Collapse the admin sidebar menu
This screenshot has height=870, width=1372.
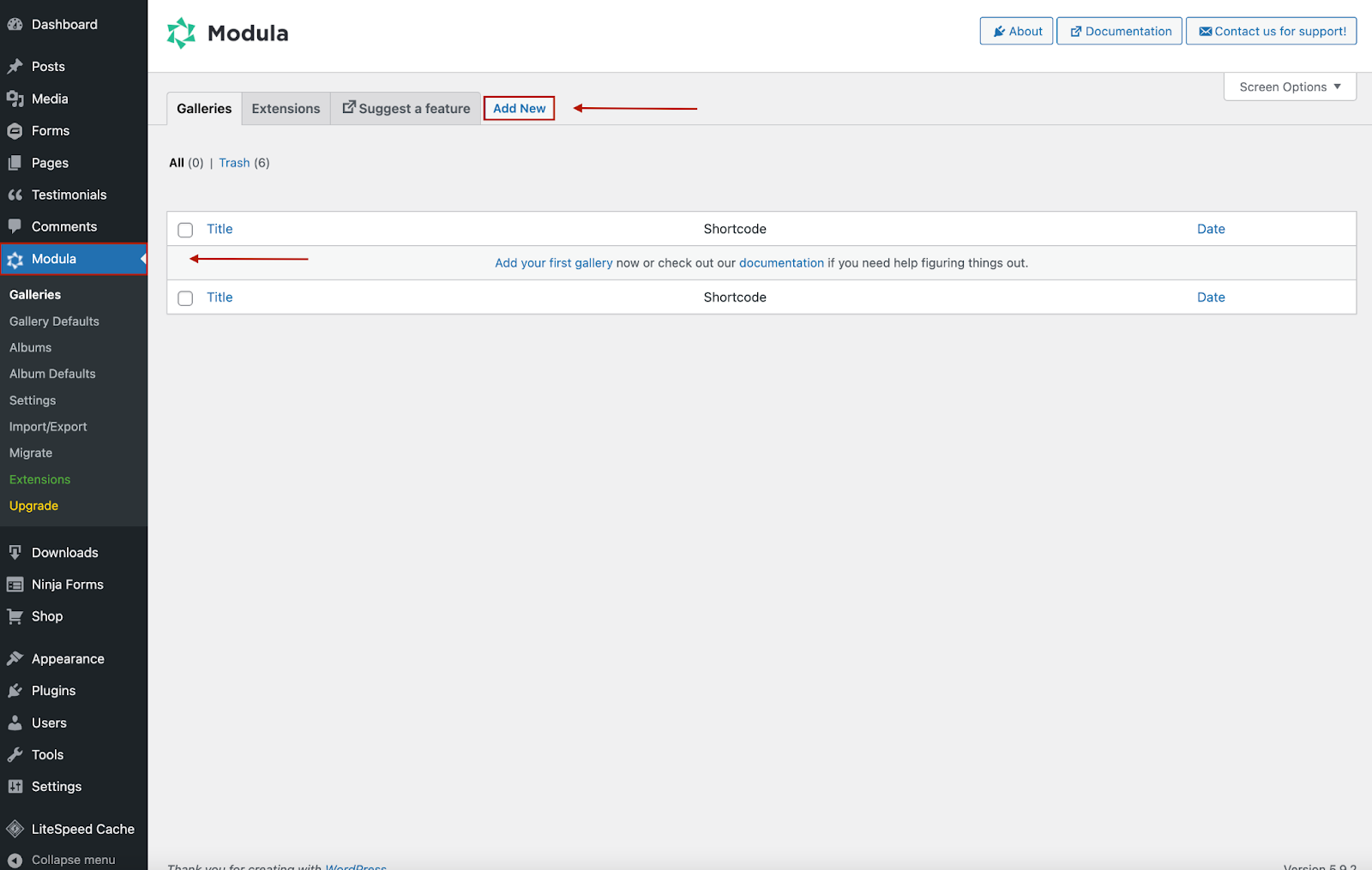click(x=60, y=860)
